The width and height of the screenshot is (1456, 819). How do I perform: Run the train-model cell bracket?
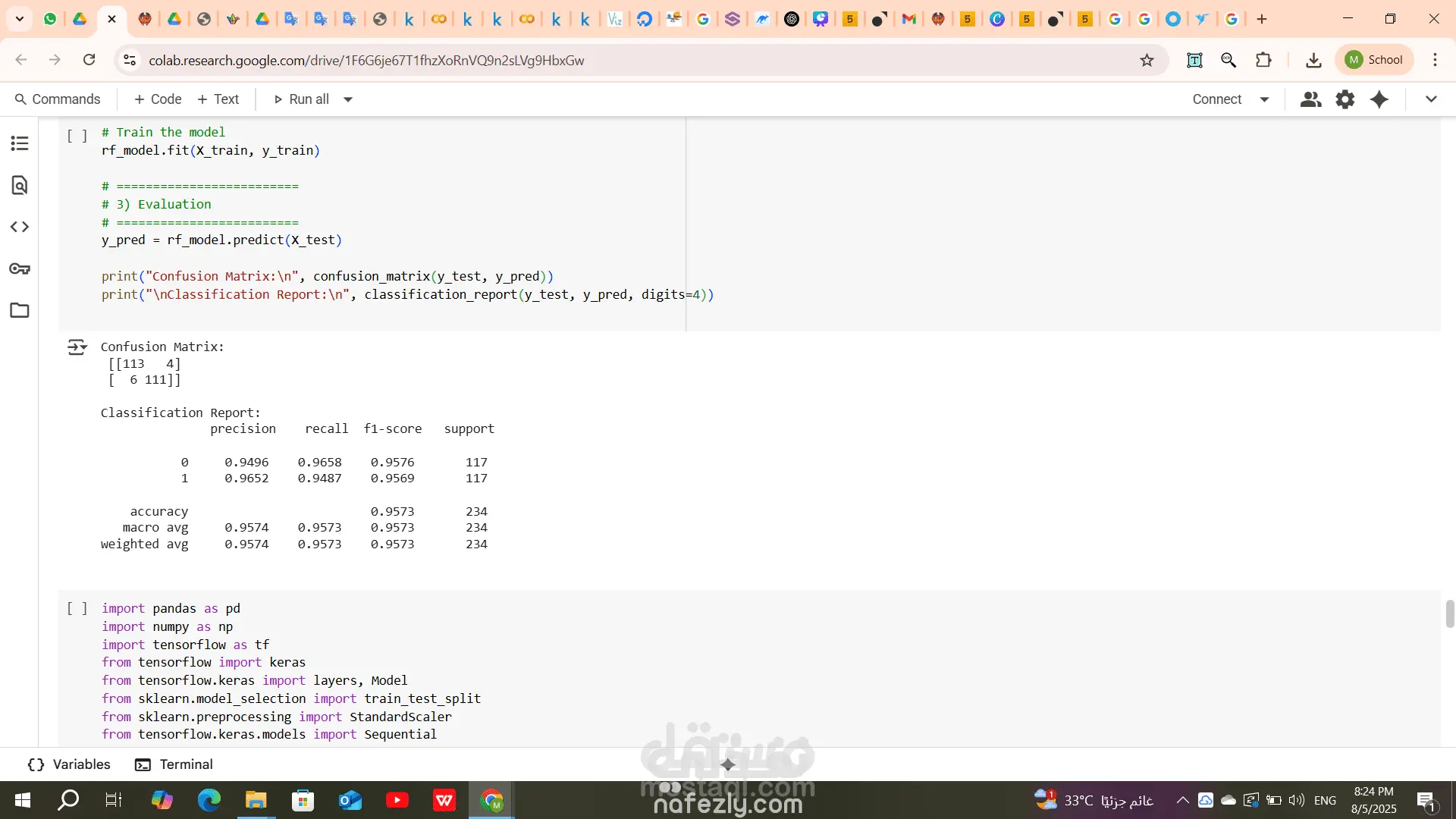(77, 136)
